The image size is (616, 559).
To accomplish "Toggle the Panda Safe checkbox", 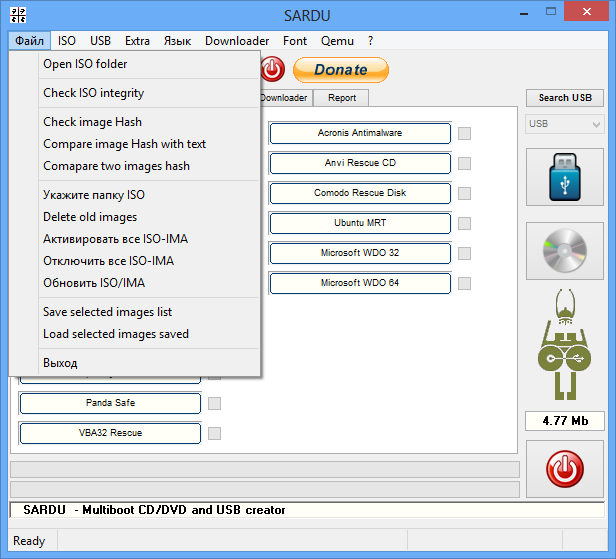I will [214, 403].
